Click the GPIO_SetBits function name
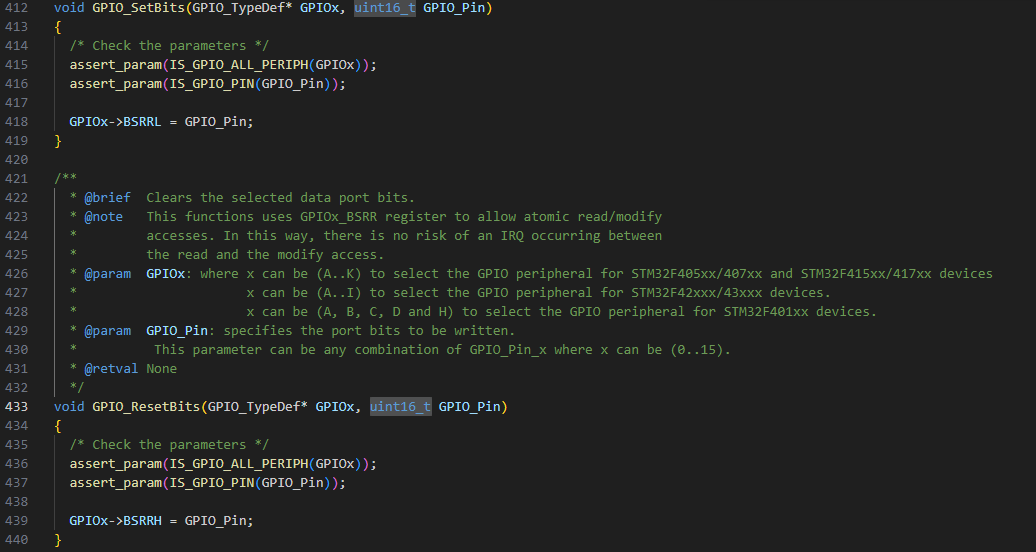This screenshot has height=552, width=1036. click(x=138, y=8)
